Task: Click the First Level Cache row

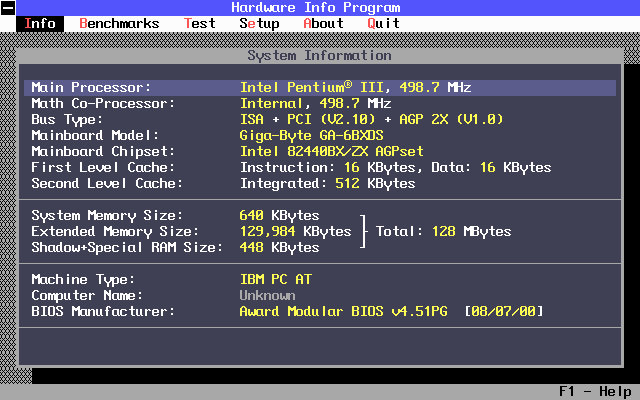Action: (x=320, y=167)
